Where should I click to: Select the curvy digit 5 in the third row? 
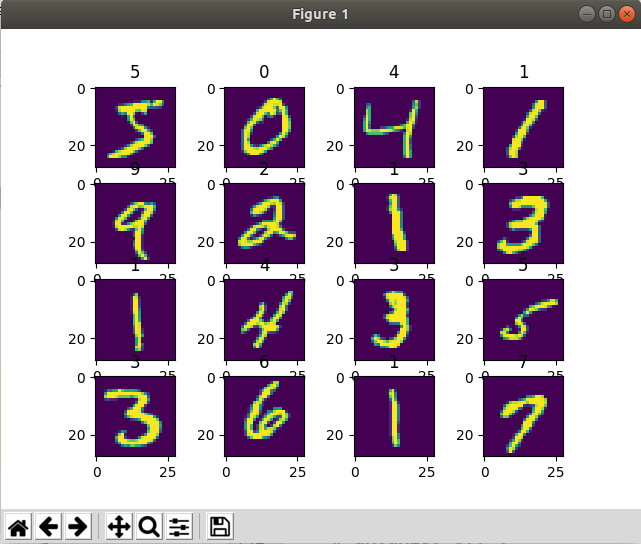coord(523,320)
